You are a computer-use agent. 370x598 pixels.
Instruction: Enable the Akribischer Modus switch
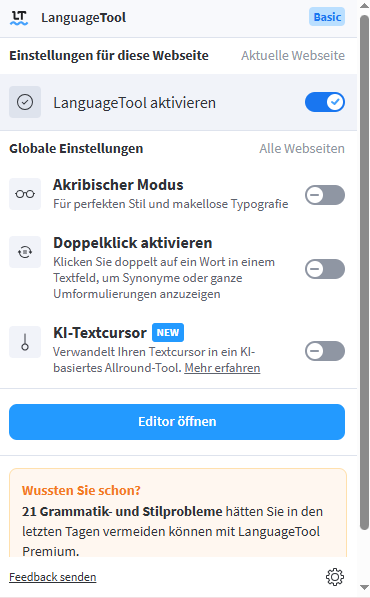[x=325, y=195]
